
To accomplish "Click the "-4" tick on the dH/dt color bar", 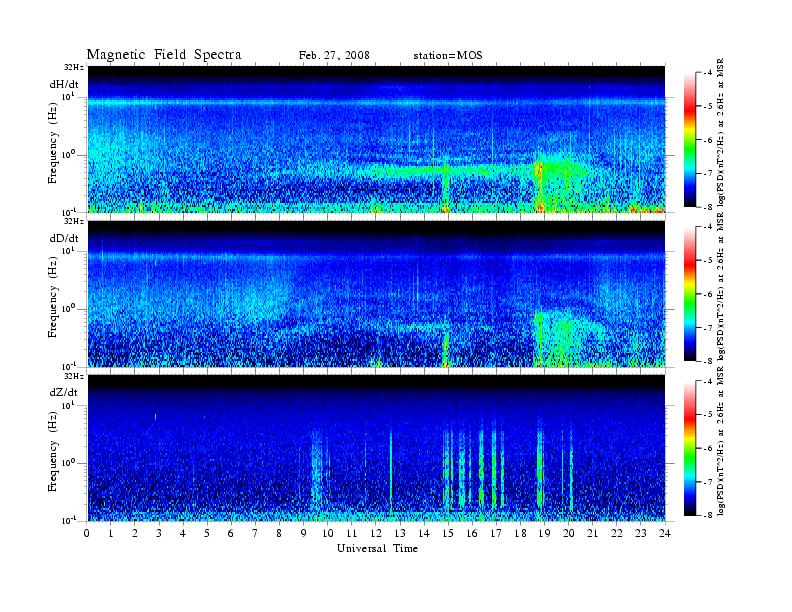I will (x=708, y=73).
